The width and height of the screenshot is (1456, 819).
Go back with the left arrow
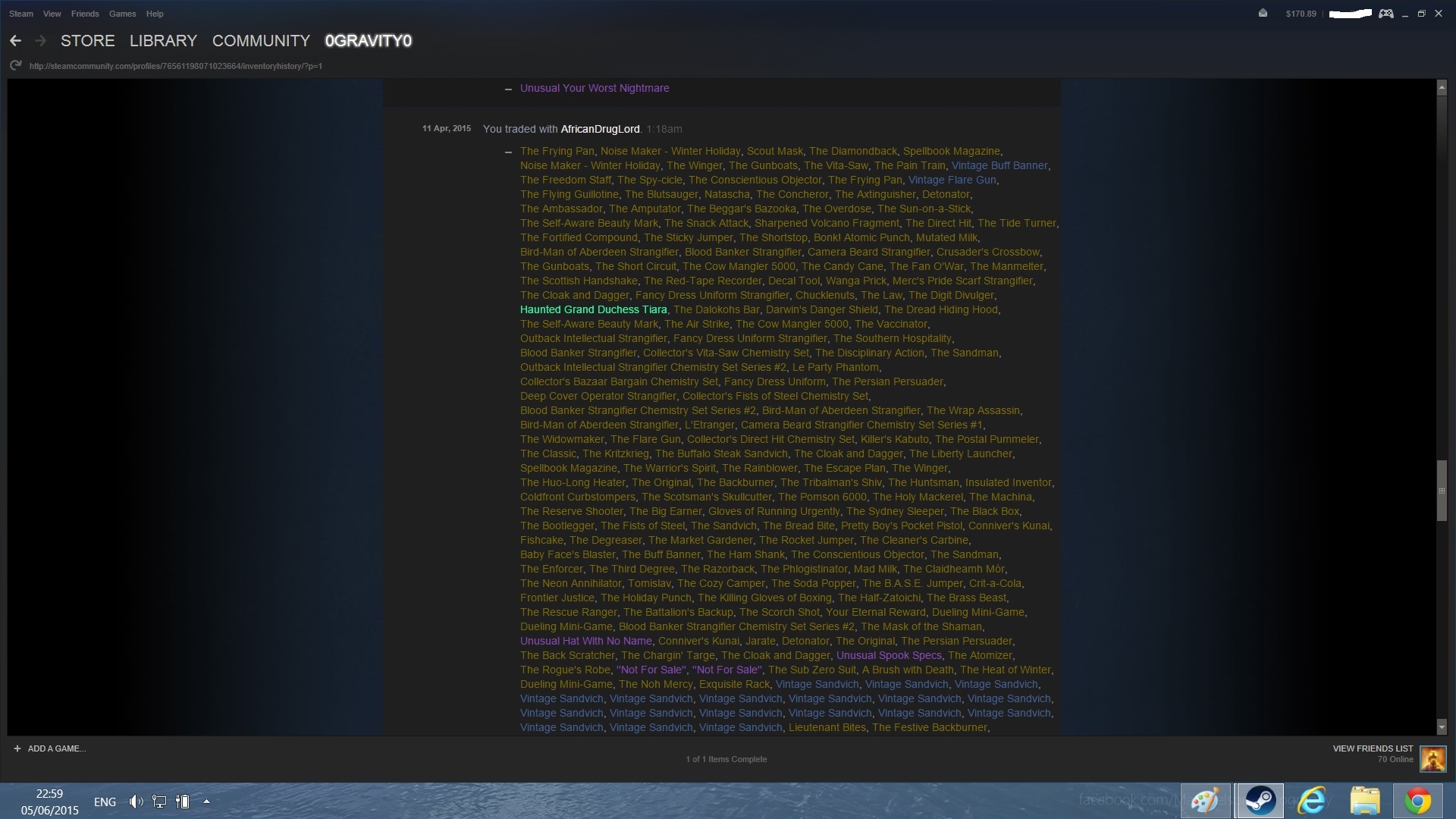[x=15, y=41]
